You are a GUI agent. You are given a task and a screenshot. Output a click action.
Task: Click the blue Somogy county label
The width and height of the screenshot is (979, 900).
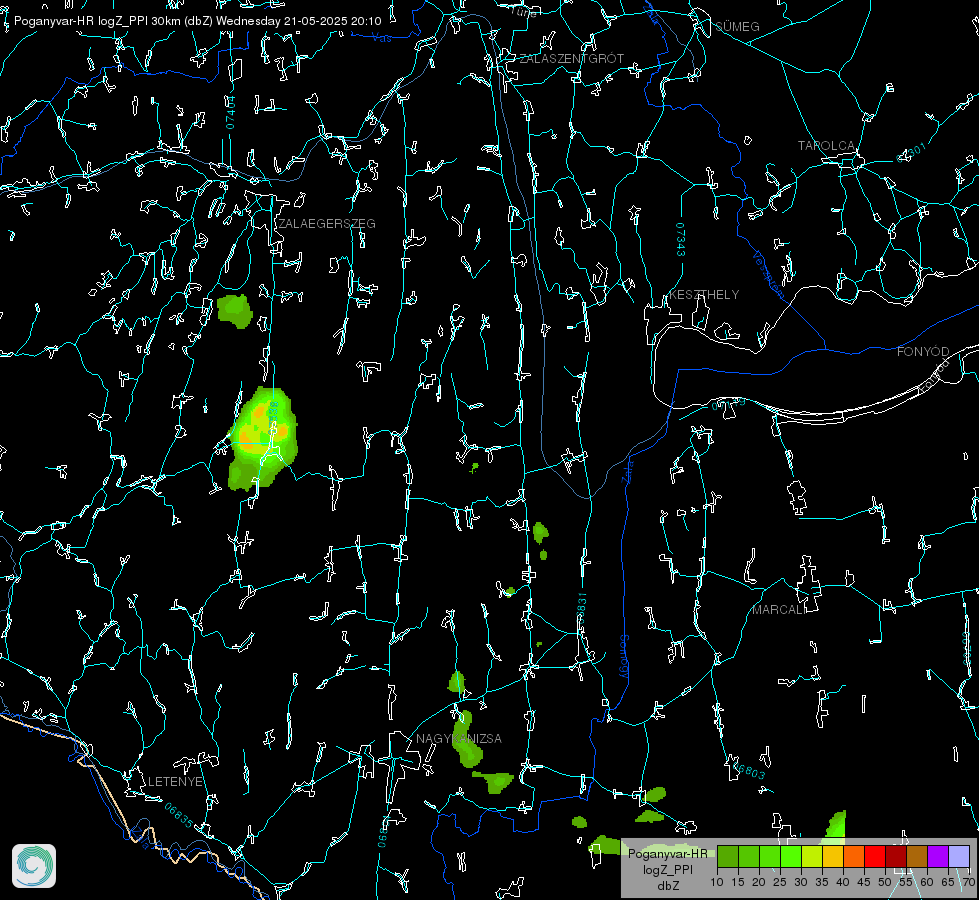click(624, 657)
